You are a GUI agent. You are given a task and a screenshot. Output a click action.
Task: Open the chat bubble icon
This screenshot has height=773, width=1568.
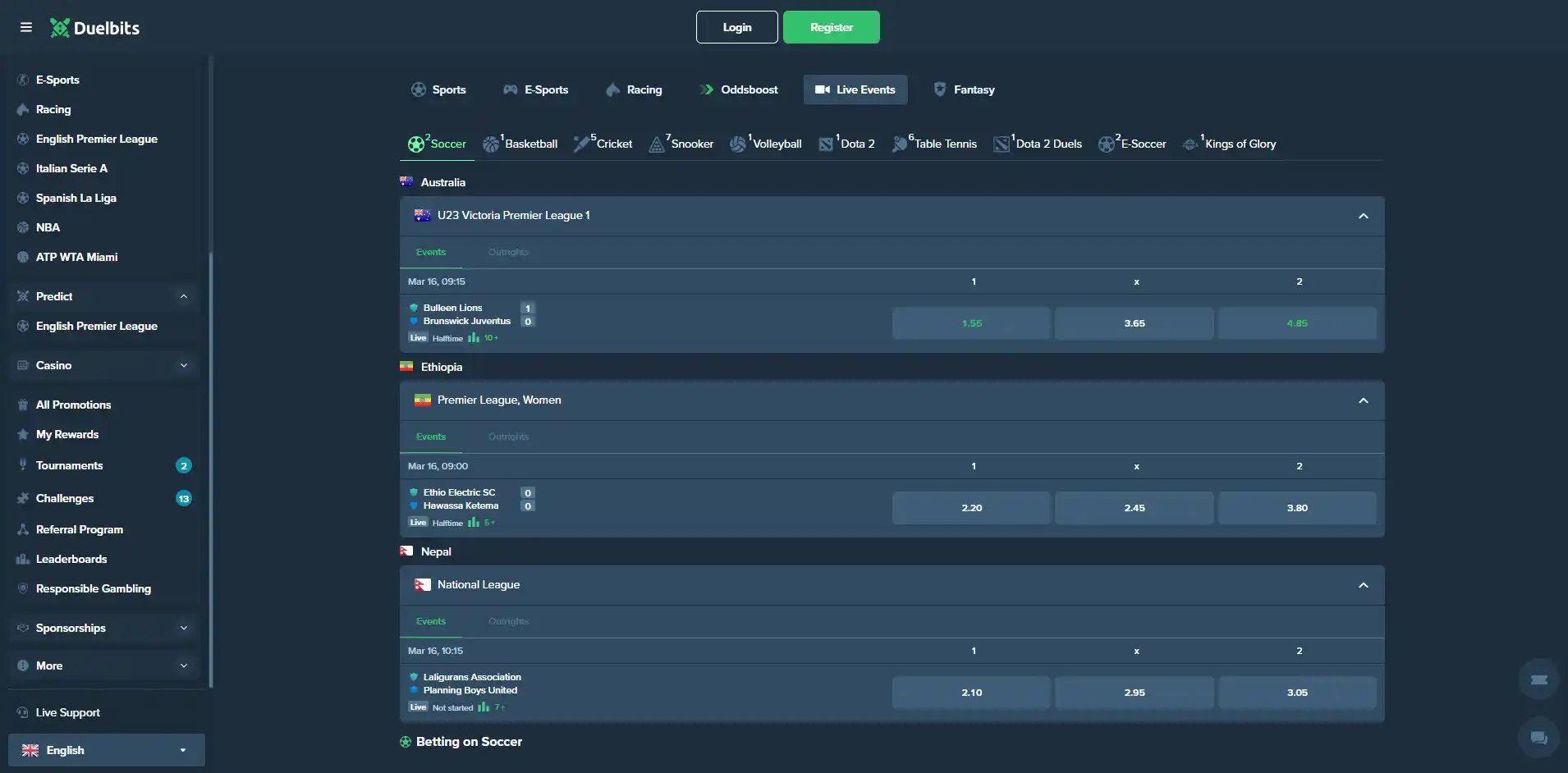(x=1538, y=738)
